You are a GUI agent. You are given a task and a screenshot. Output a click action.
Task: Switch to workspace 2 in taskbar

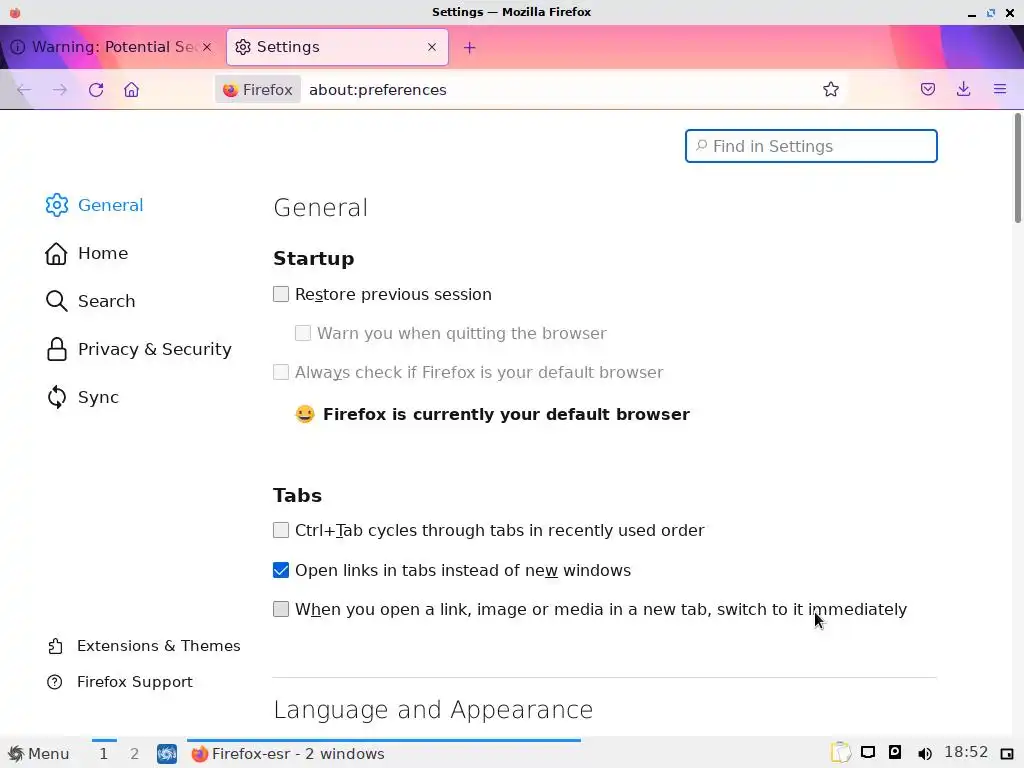pyautogui.click(x=135, y=754)
